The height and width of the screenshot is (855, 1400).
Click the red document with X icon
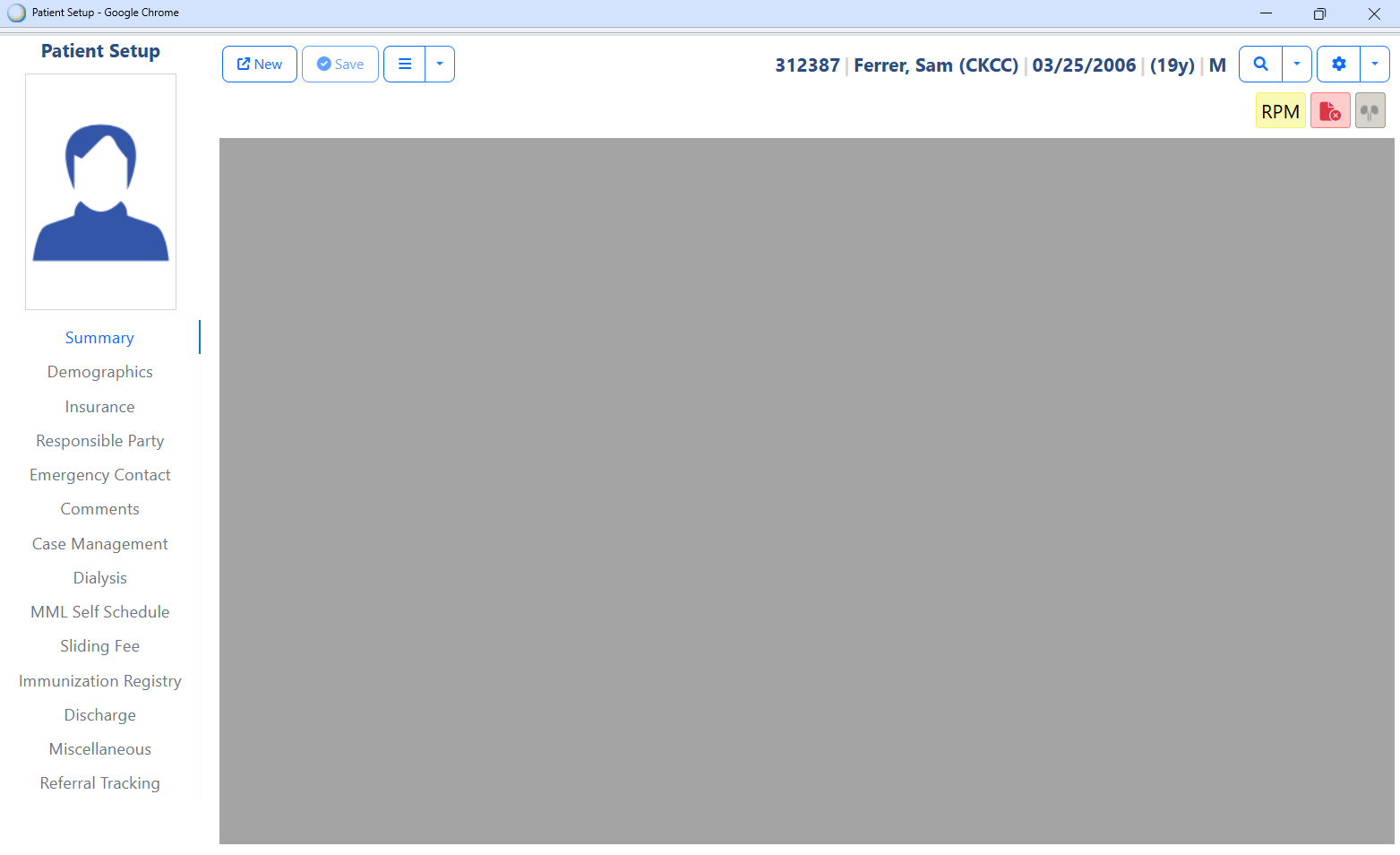point(1330,111)
